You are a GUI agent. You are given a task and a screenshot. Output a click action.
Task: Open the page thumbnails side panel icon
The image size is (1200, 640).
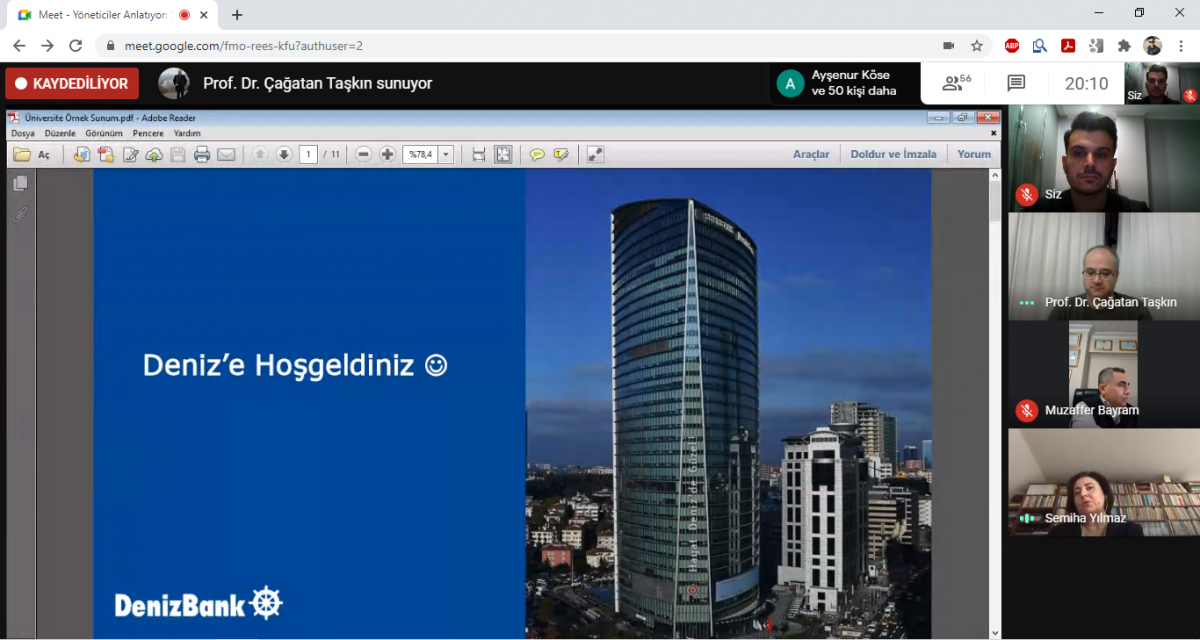click(x=20, y=183)
